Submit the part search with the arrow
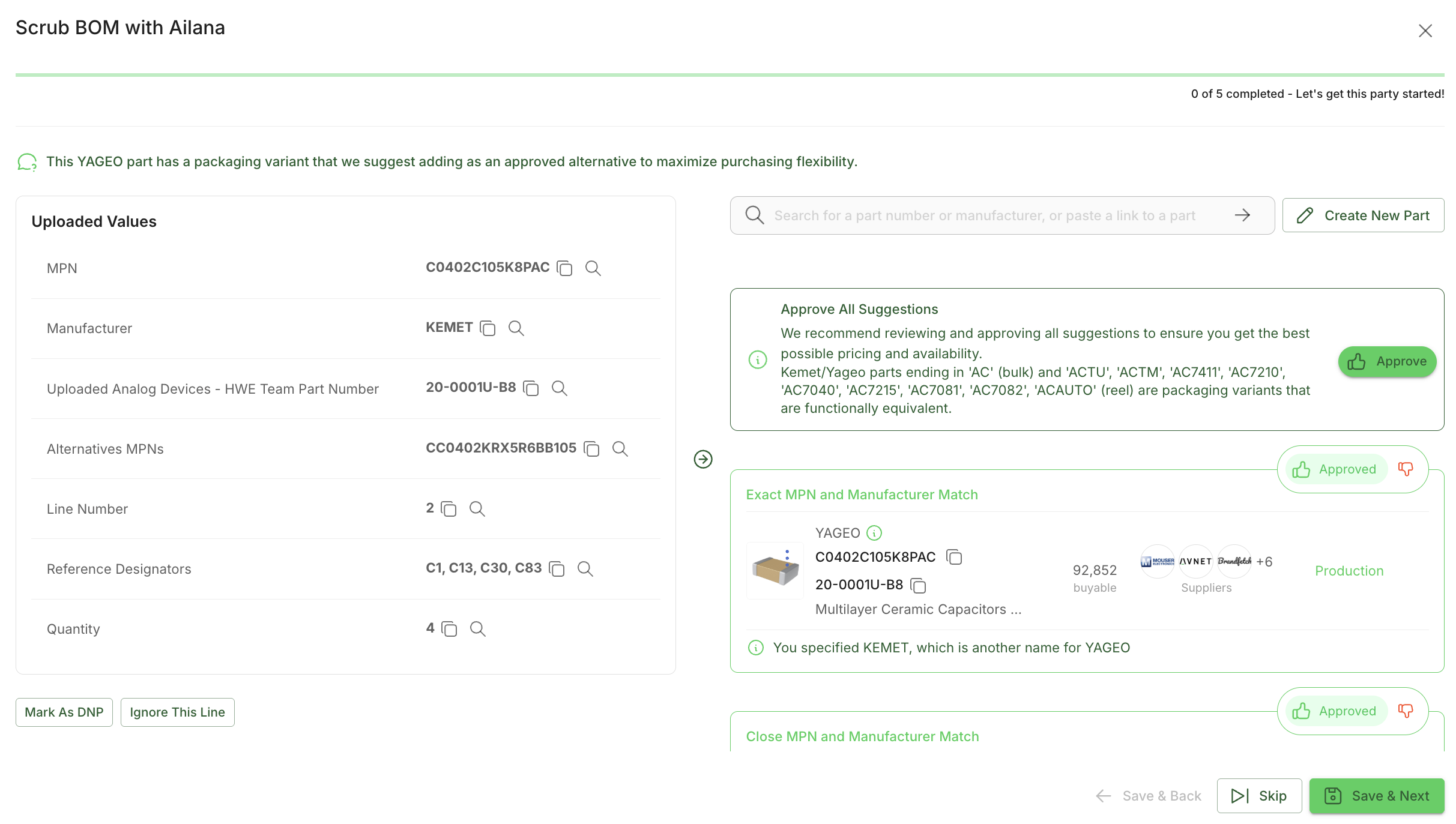 1243,215
